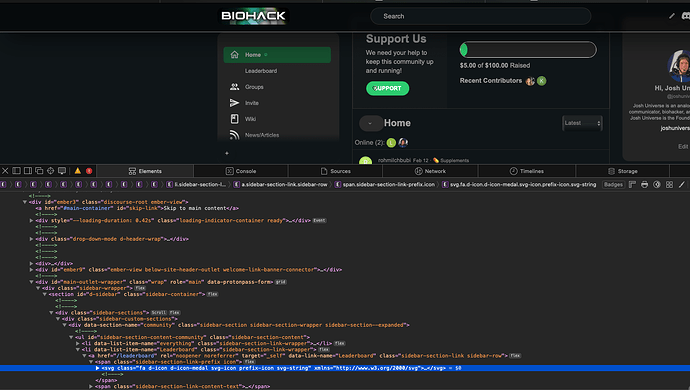Toggle the Badges button in the inspector

pyautogui.click(x=613, y=184)
